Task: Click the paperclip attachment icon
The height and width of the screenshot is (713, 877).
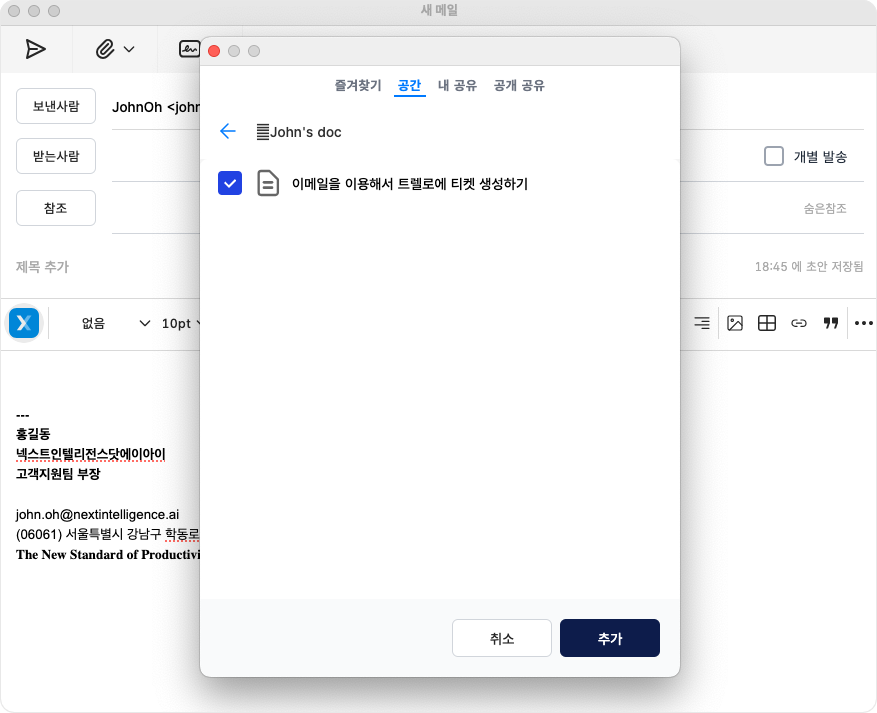Action: pos(105,49)
